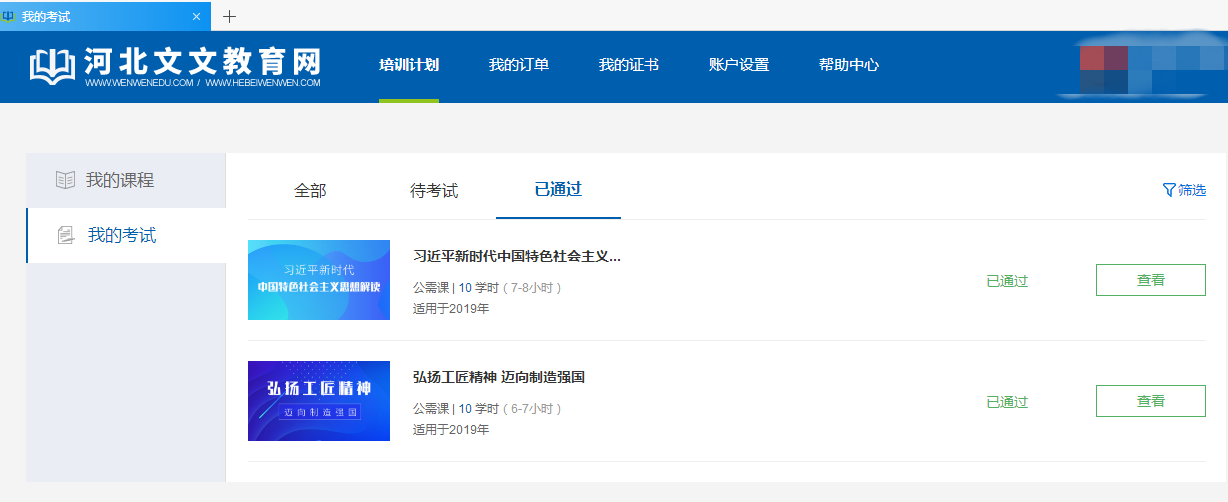Image resolution: width=1228 pixels, height=502 pixels.
Task: Select 账户设置 in the header menu
Action: pos(738,65)
